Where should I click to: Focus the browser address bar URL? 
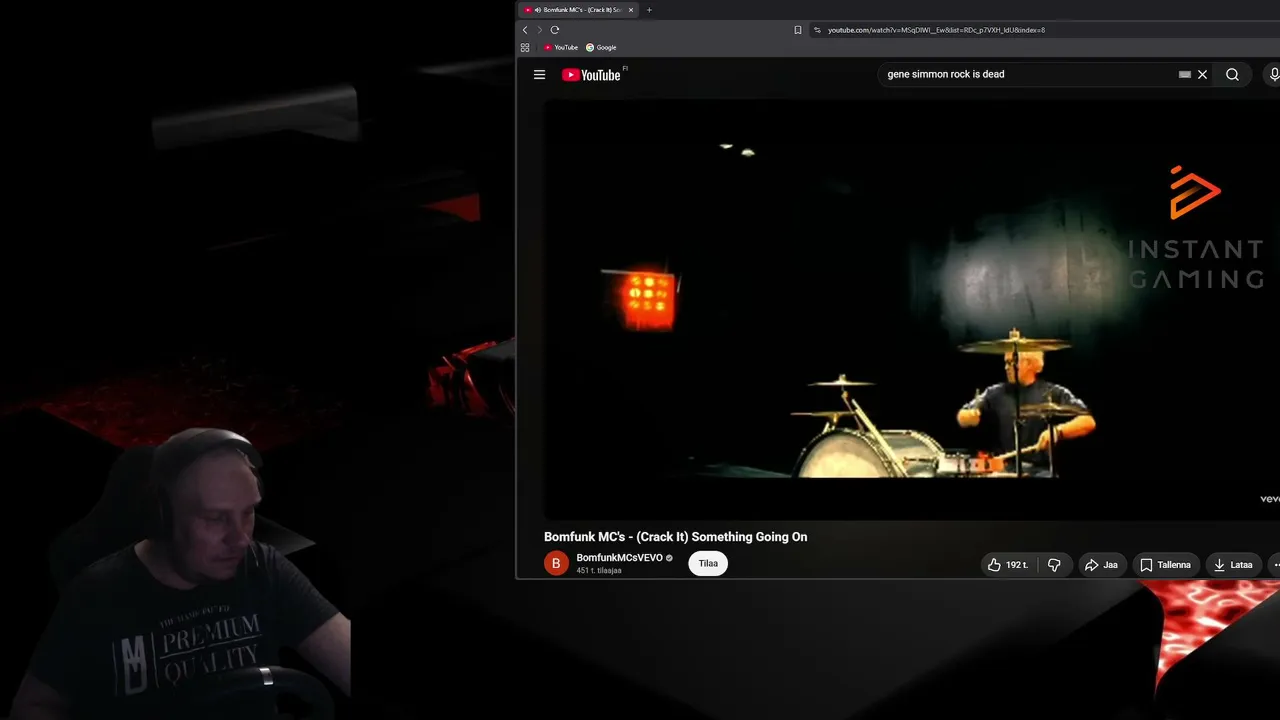click(x=936, y=30)
